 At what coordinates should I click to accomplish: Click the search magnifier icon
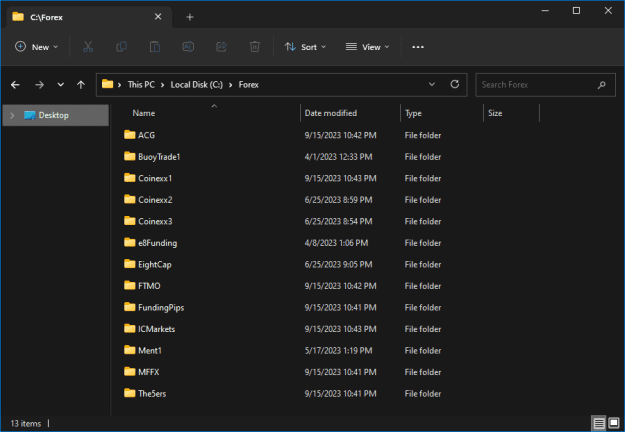601,84
